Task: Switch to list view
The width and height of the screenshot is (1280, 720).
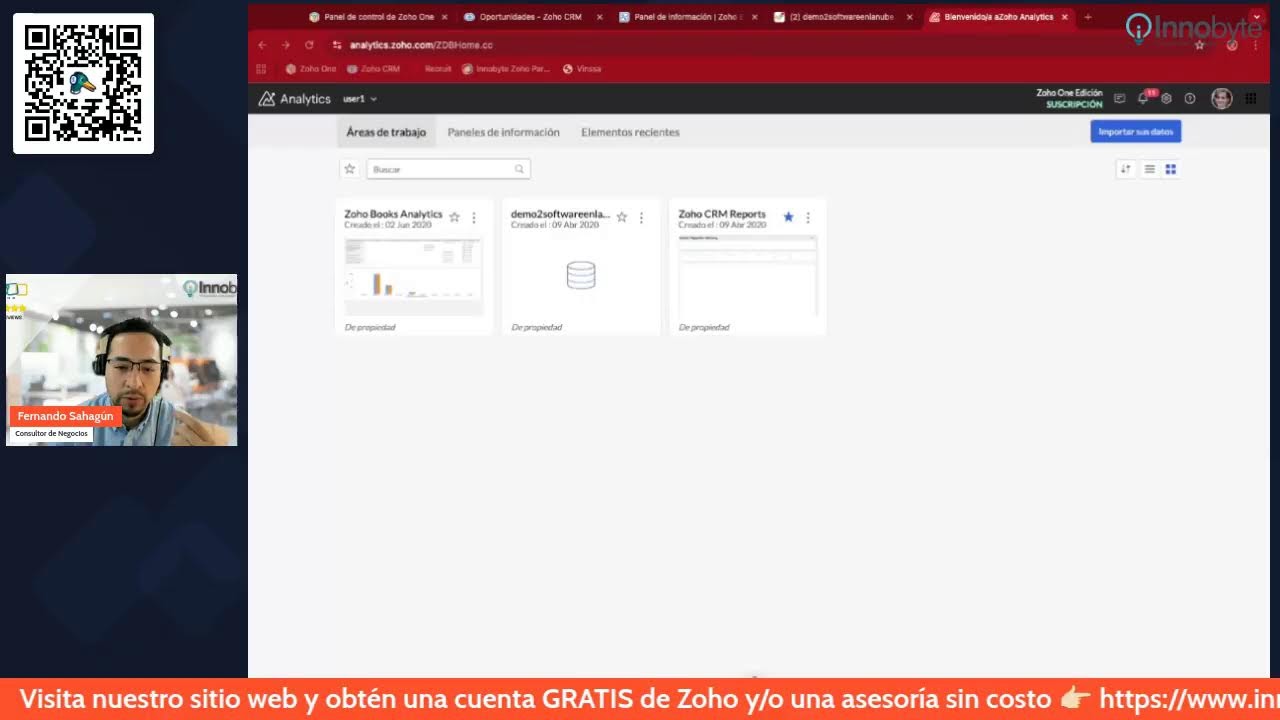Action: click(1150, 169)
